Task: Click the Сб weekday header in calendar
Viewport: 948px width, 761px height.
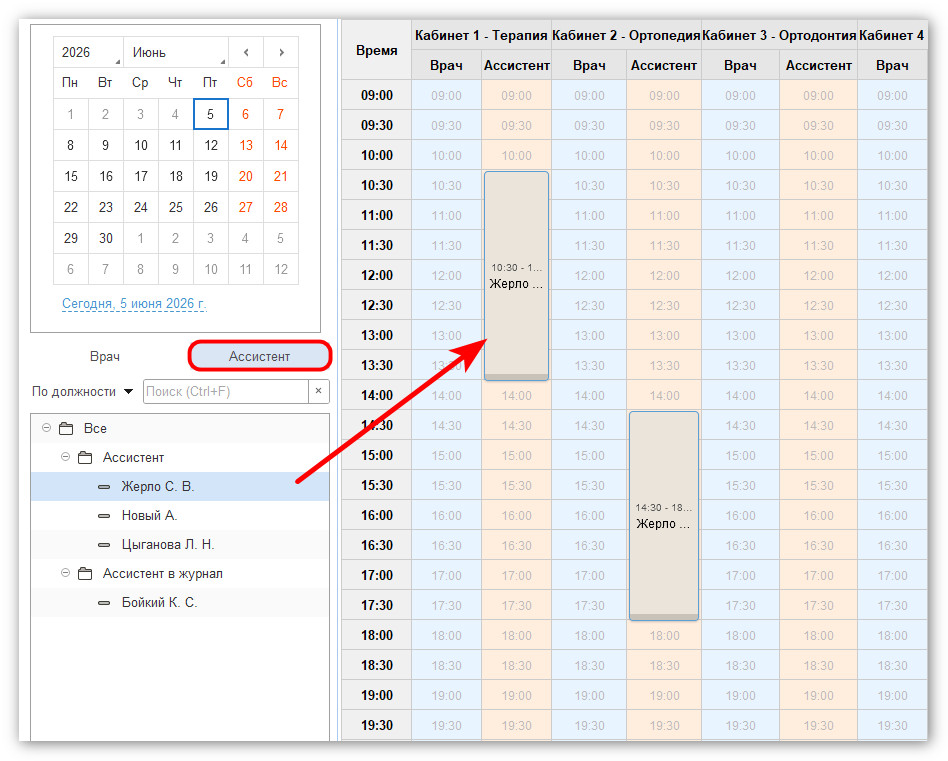Action: pos(245,83)
